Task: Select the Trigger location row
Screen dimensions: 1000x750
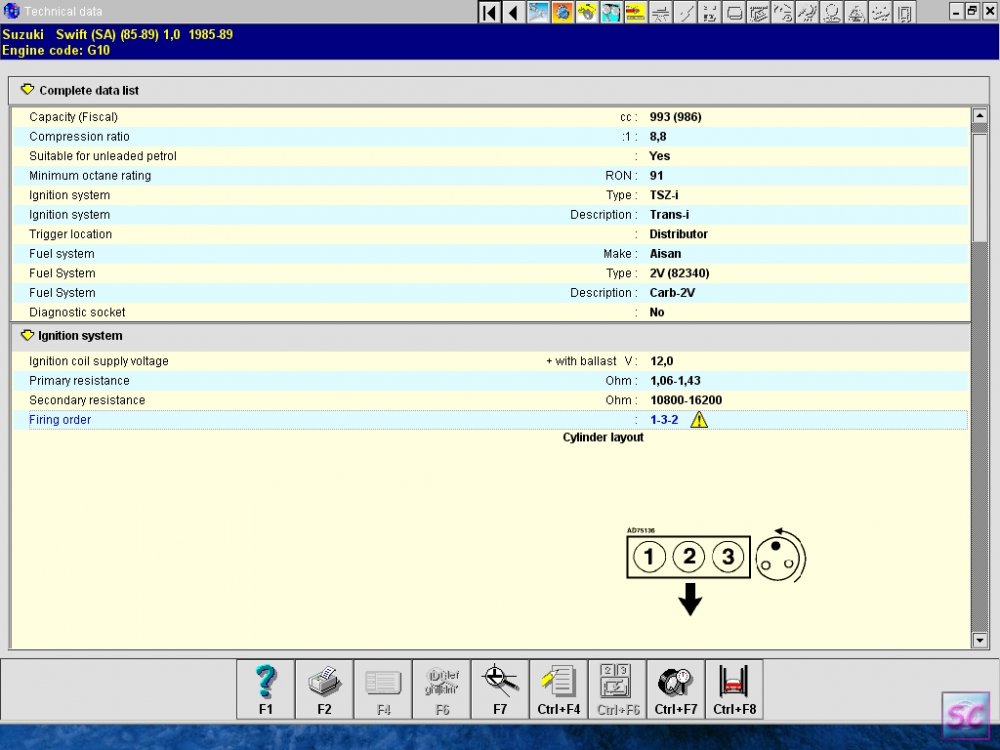Action: pos(490,234)
